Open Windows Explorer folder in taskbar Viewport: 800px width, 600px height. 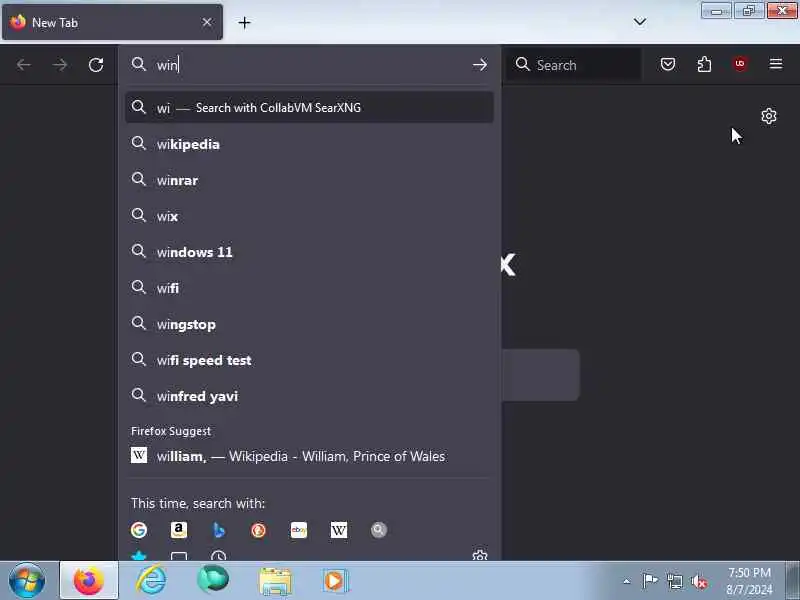pyautogui.click(x=276, y=582)
